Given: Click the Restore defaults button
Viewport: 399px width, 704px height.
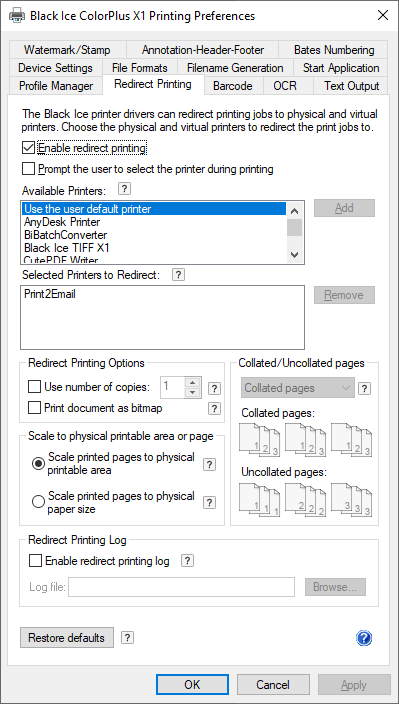Looking at the screenshot, I should (67, 638).
